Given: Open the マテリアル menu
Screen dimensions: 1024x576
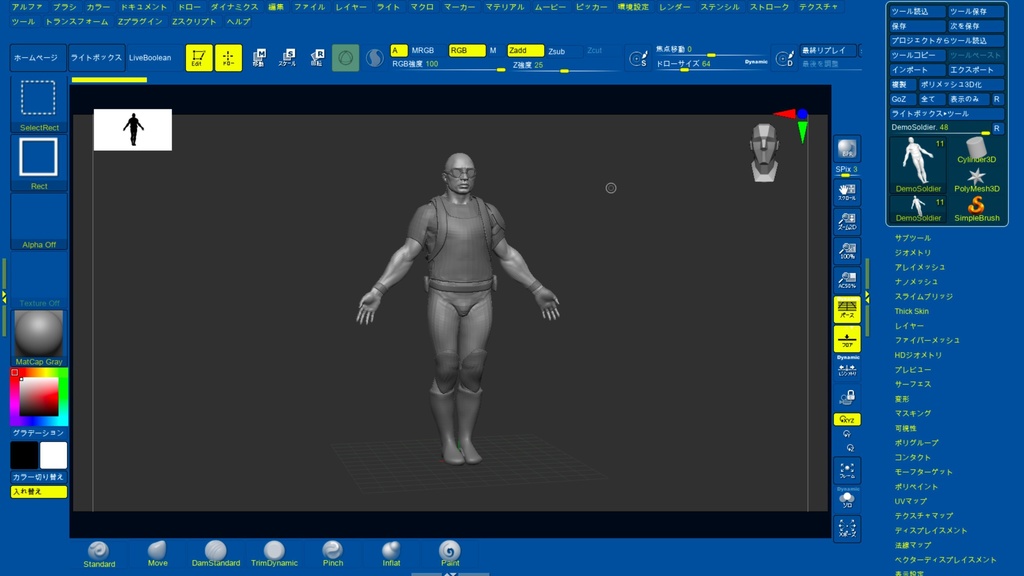Looking at the screenshot, I should [504, 7].
